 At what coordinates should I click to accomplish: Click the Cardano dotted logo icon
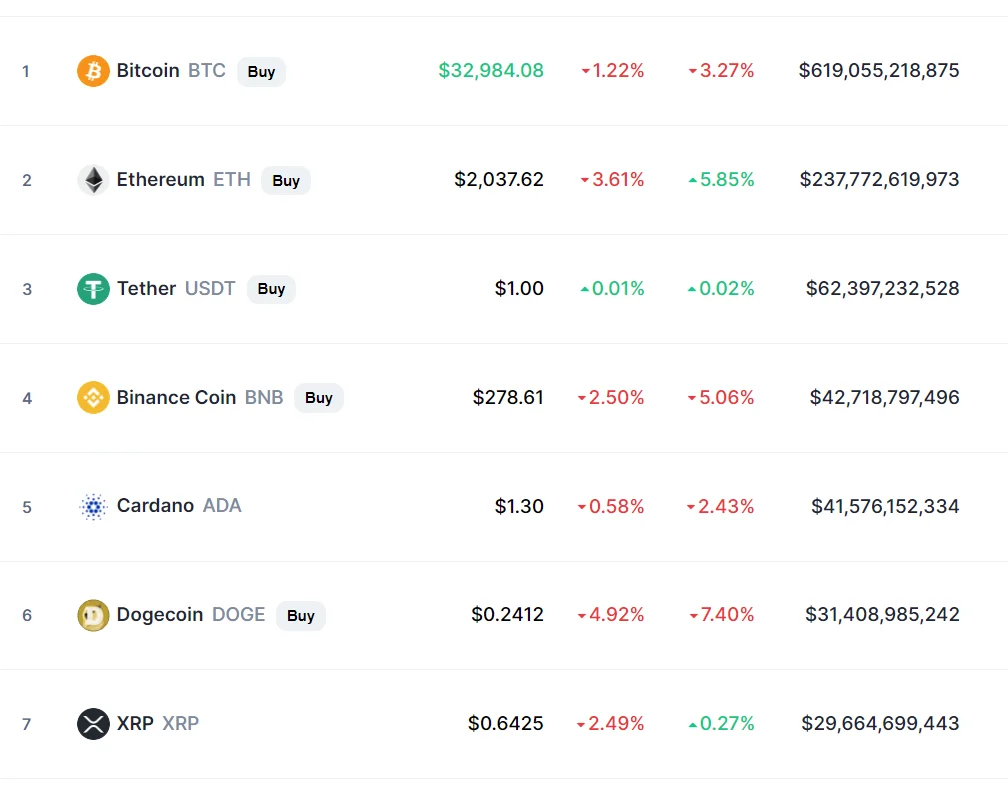93,507
